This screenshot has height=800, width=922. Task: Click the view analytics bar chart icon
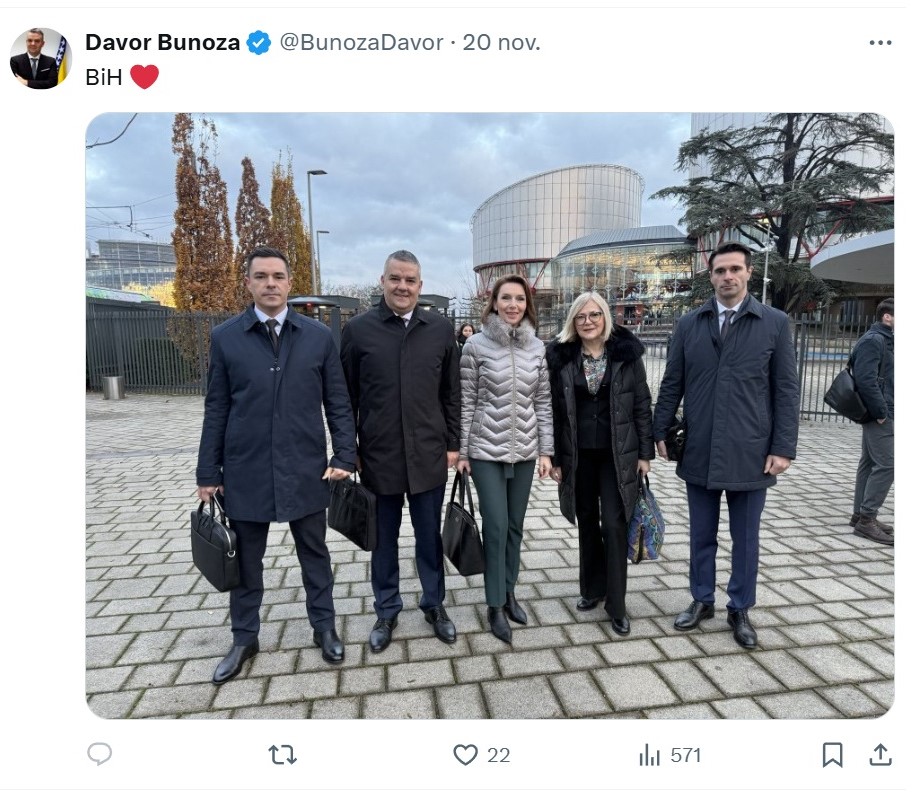pyautogui.click(x=649, y=755)
